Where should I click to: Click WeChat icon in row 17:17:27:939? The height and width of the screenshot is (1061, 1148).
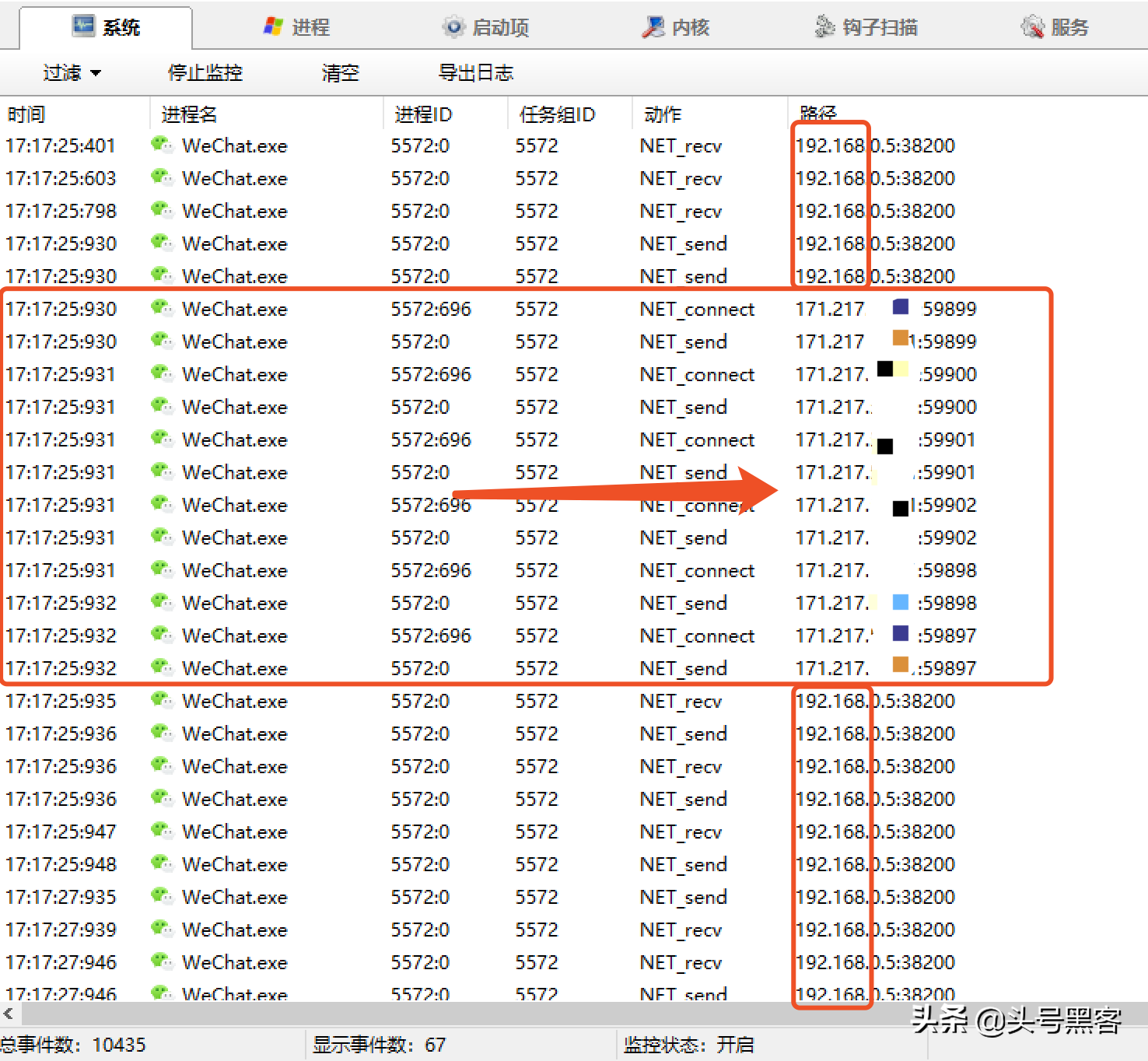tap(162, 929)
